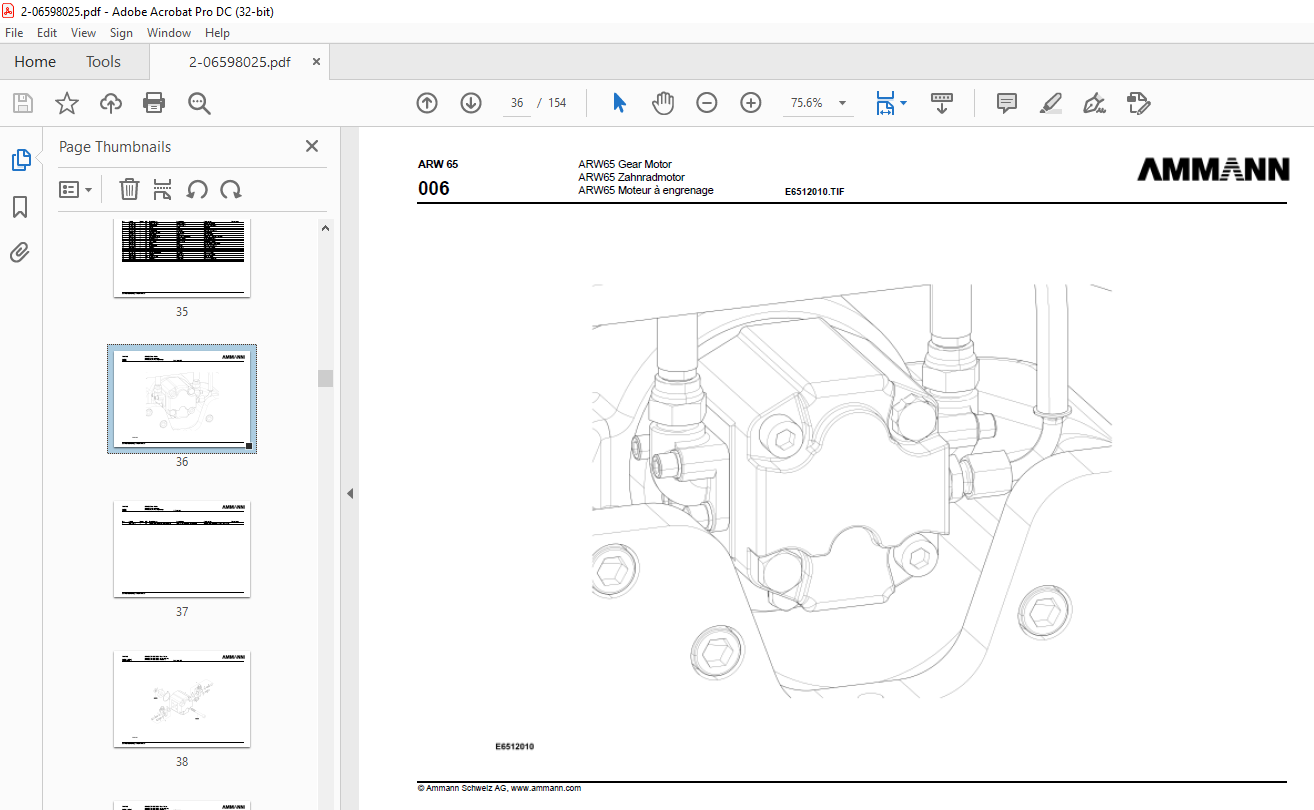
Task: Close the 2-06598025.pdf tab
Action: (317, 62)
